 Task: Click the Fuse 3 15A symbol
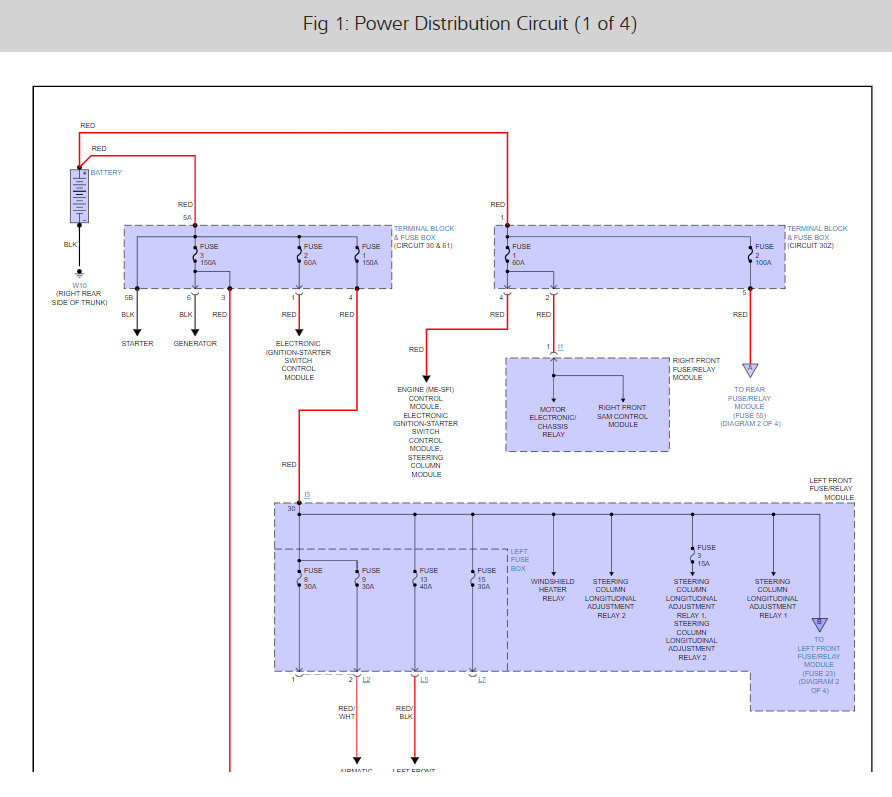pos(692,555)
